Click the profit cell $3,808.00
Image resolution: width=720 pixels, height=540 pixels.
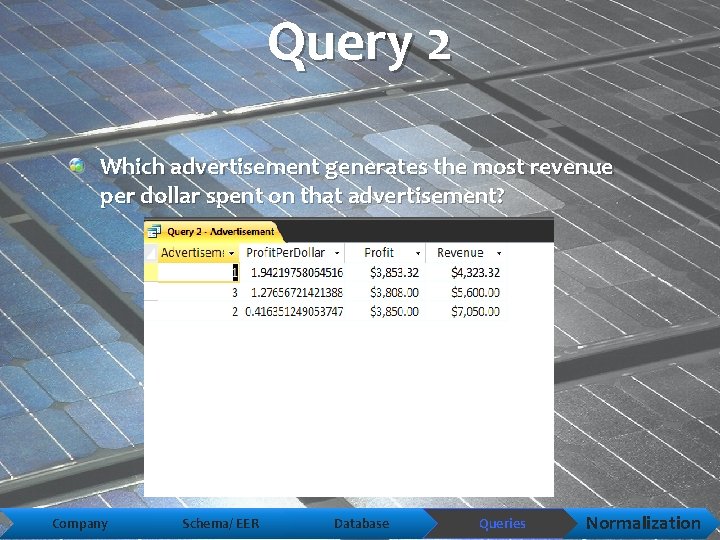(394, 292)
